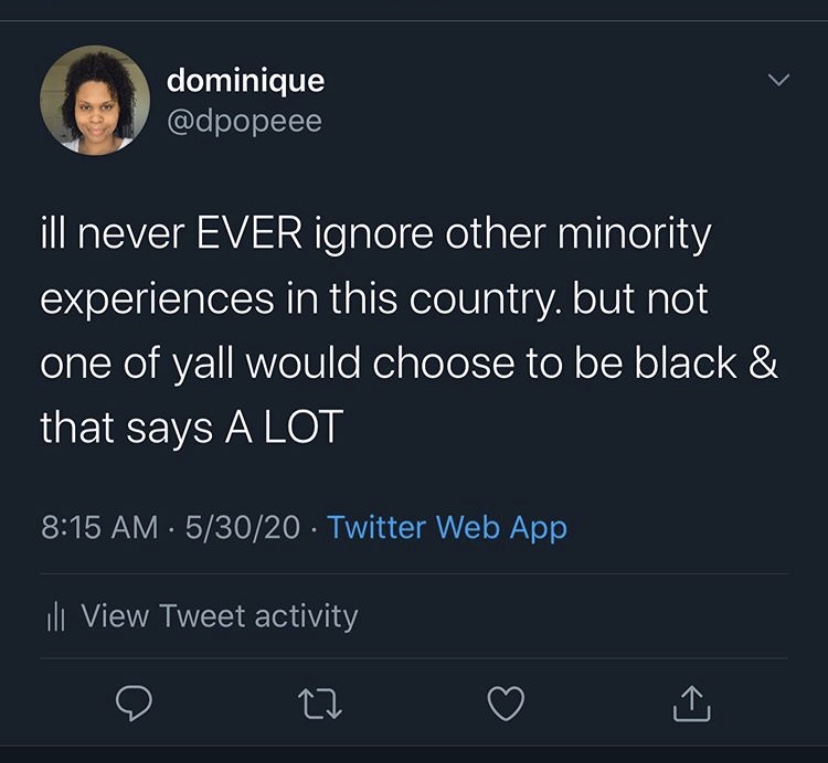Click the display name dominique

[245, 80]
